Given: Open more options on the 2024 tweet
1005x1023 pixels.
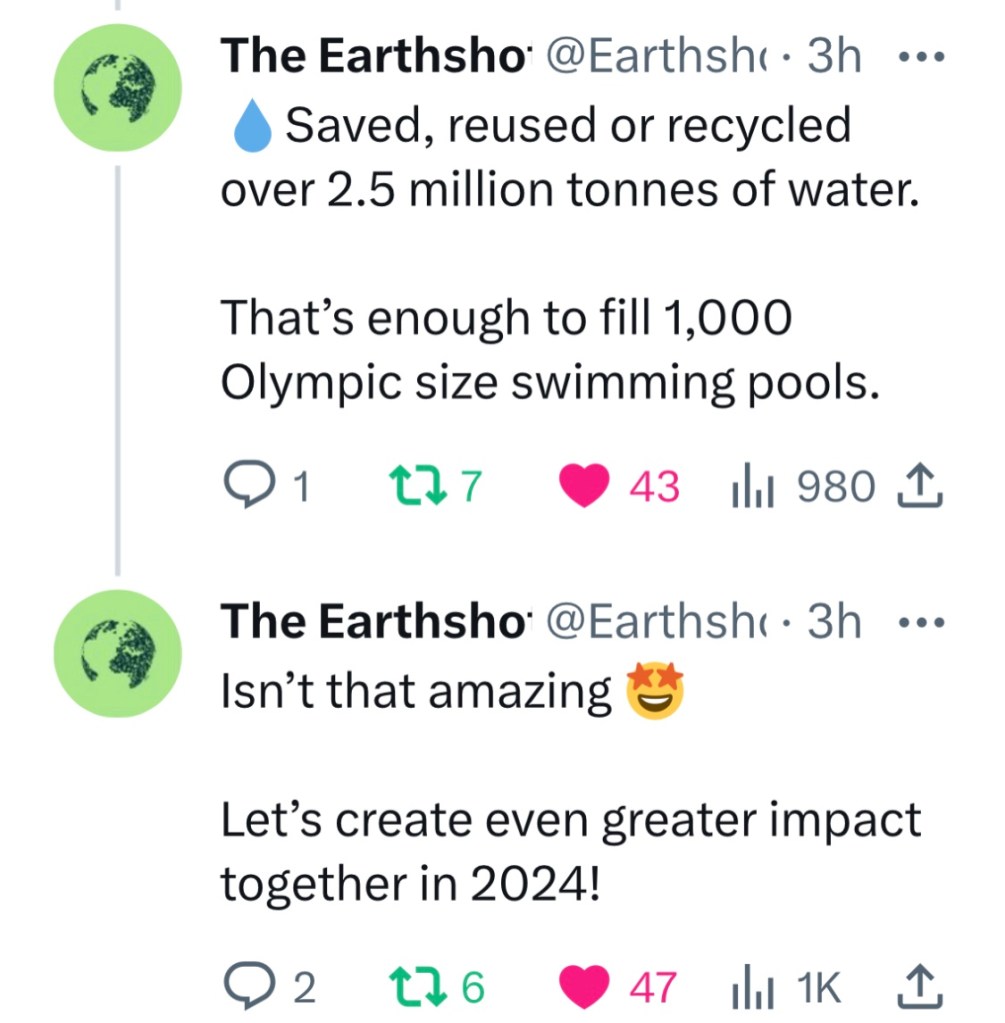Looking at the screenshot, I should coord(918,623).
